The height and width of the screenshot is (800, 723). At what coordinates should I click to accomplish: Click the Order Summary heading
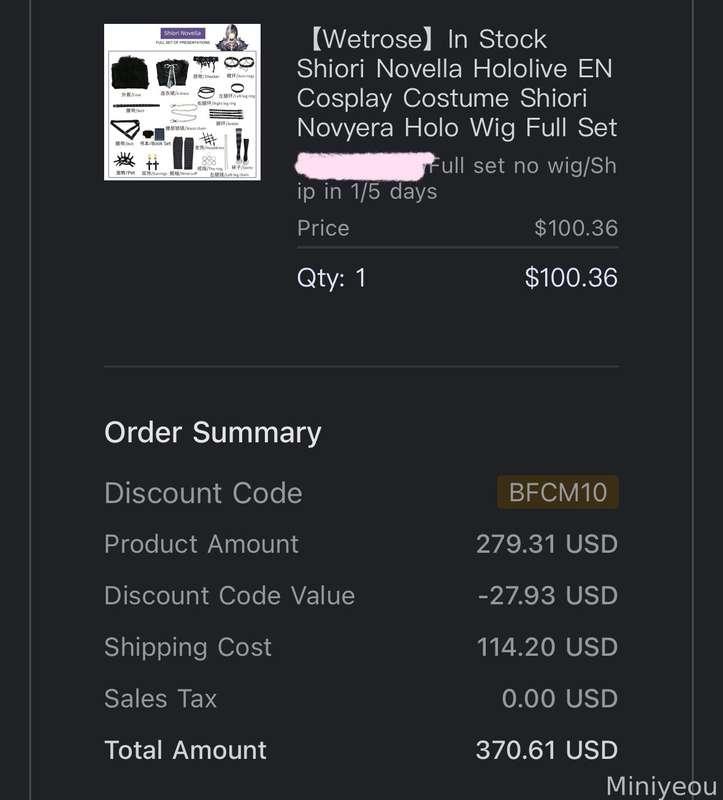click(213, 433)
